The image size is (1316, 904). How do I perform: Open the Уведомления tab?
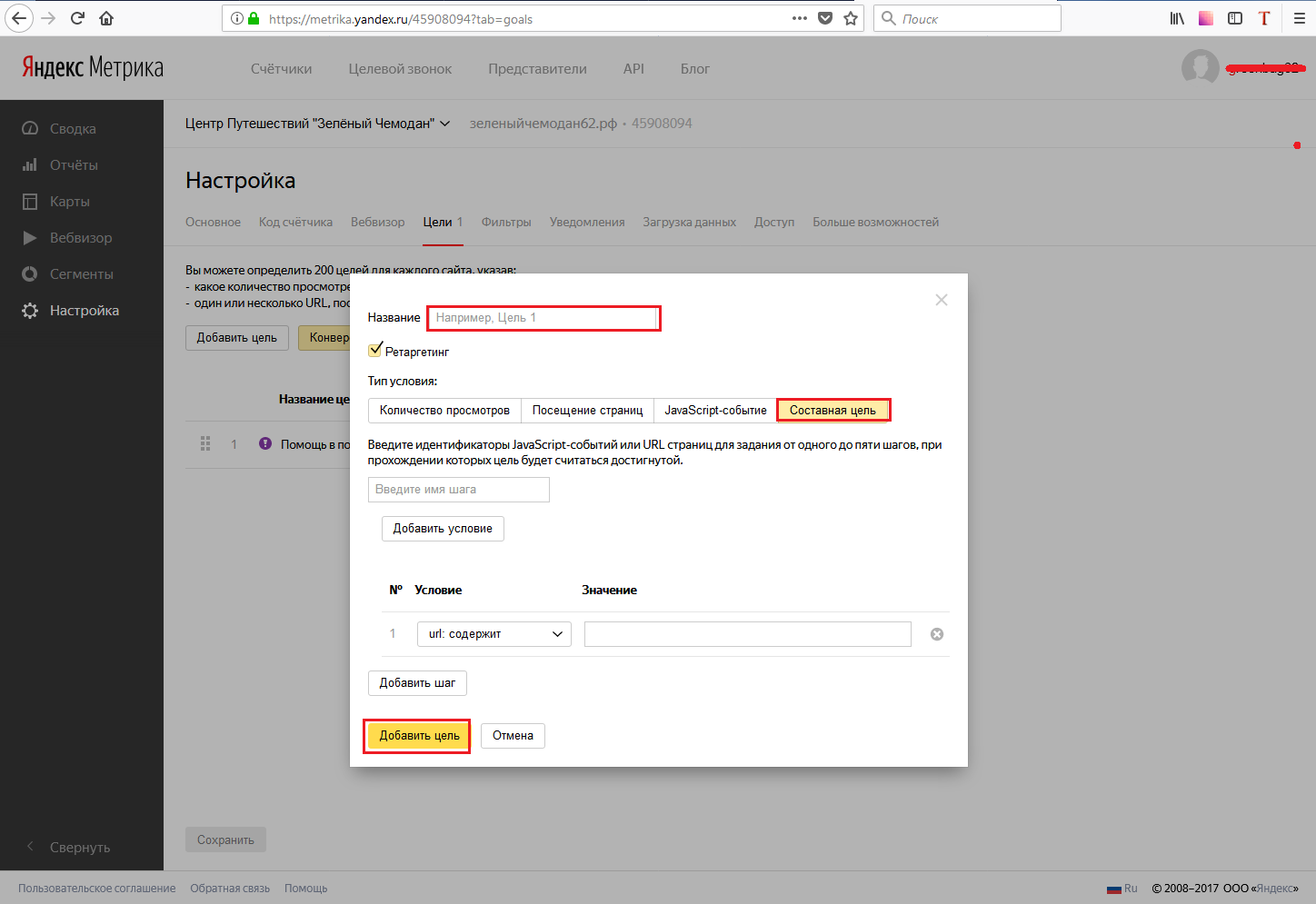(587, 222)
